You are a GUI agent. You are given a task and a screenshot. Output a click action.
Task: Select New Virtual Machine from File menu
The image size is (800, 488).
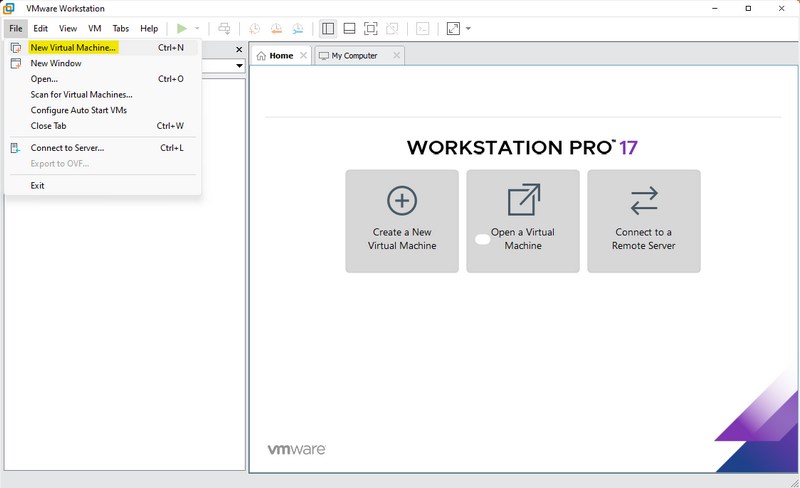(73, 47)
